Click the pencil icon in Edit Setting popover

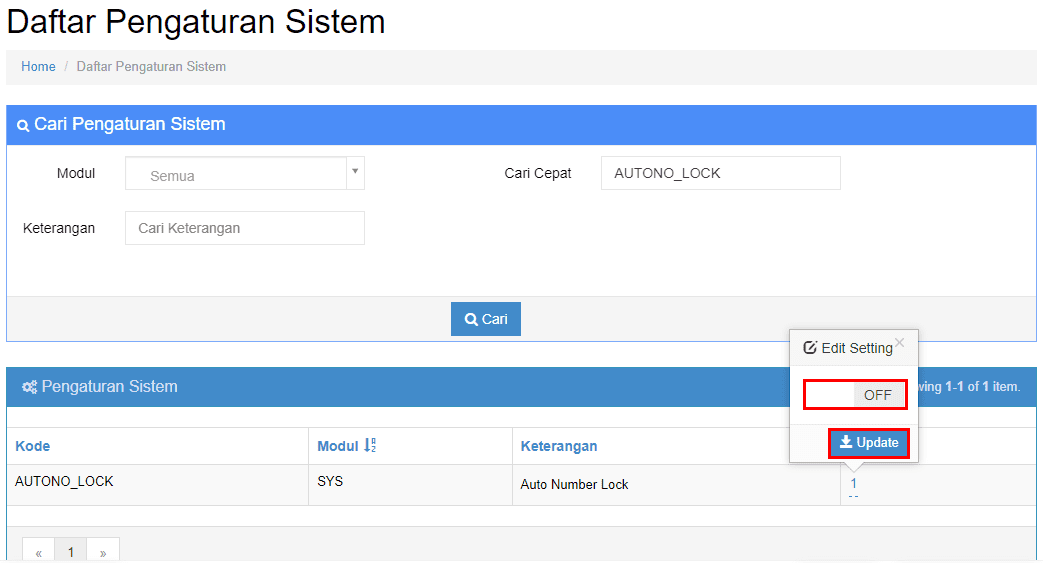pos(810,348)
